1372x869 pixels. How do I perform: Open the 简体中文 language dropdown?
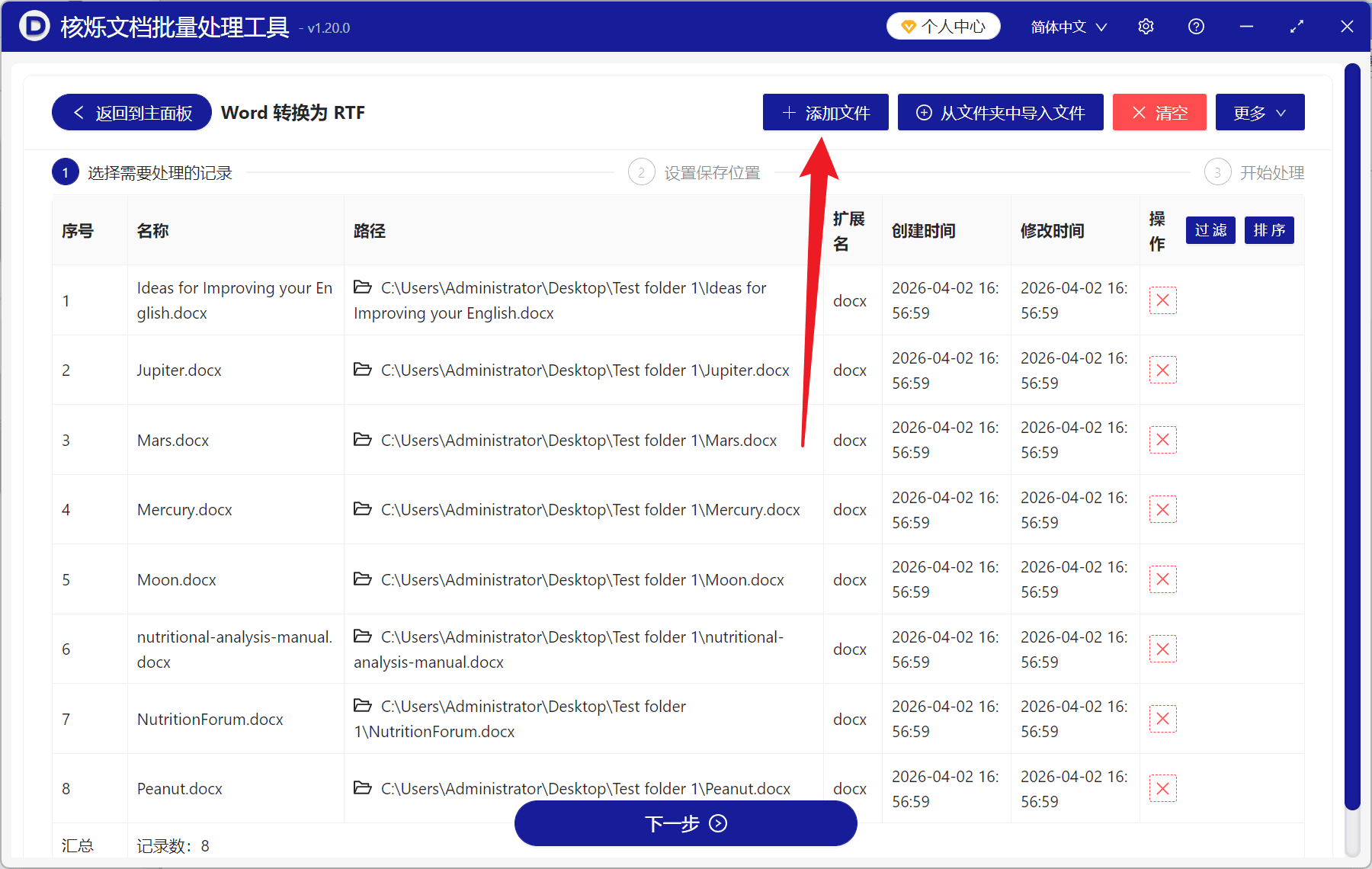1067,26
